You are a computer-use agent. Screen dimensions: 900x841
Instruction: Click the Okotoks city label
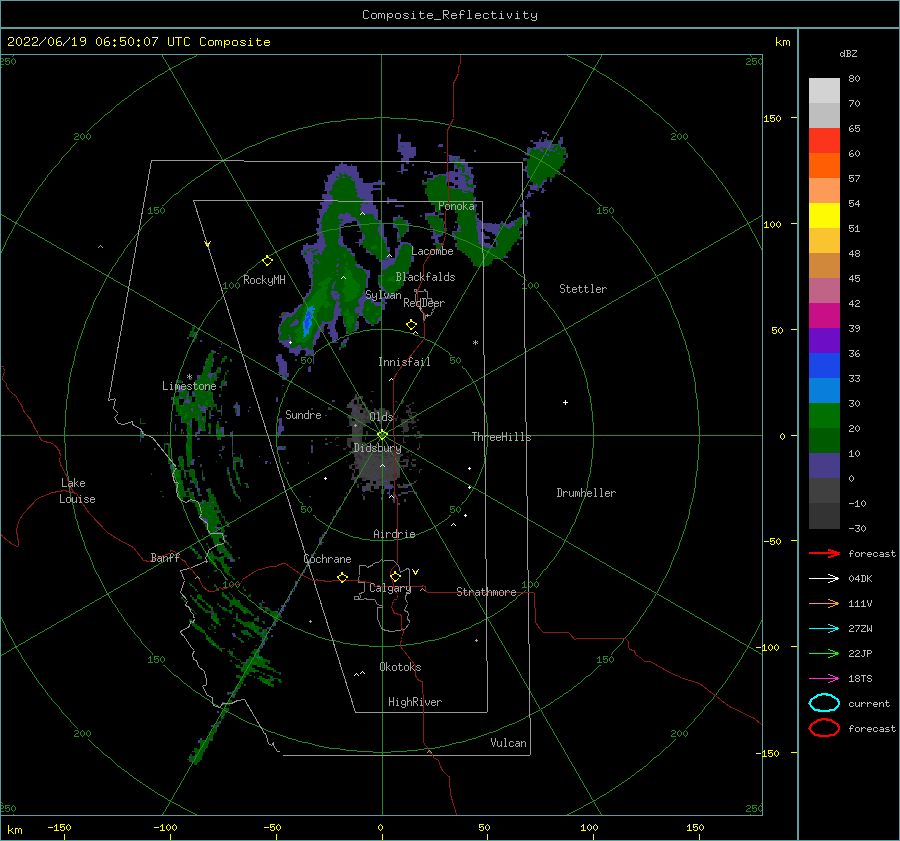pyautogui.click(x=400, y=667)
